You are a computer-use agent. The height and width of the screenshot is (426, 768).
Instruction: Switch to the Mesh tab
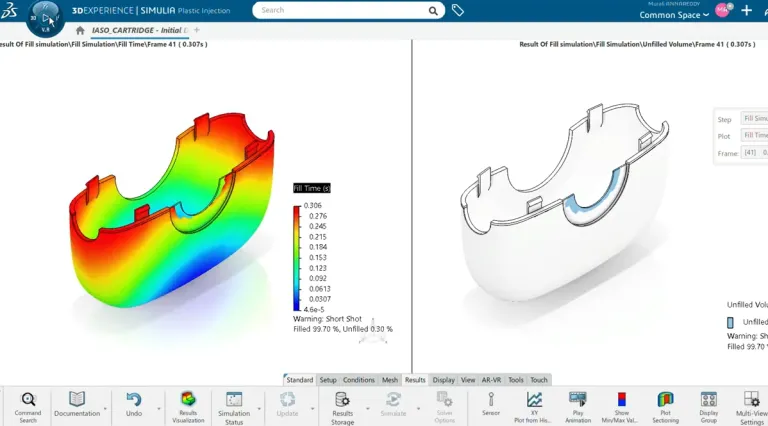tap(390, 380)
